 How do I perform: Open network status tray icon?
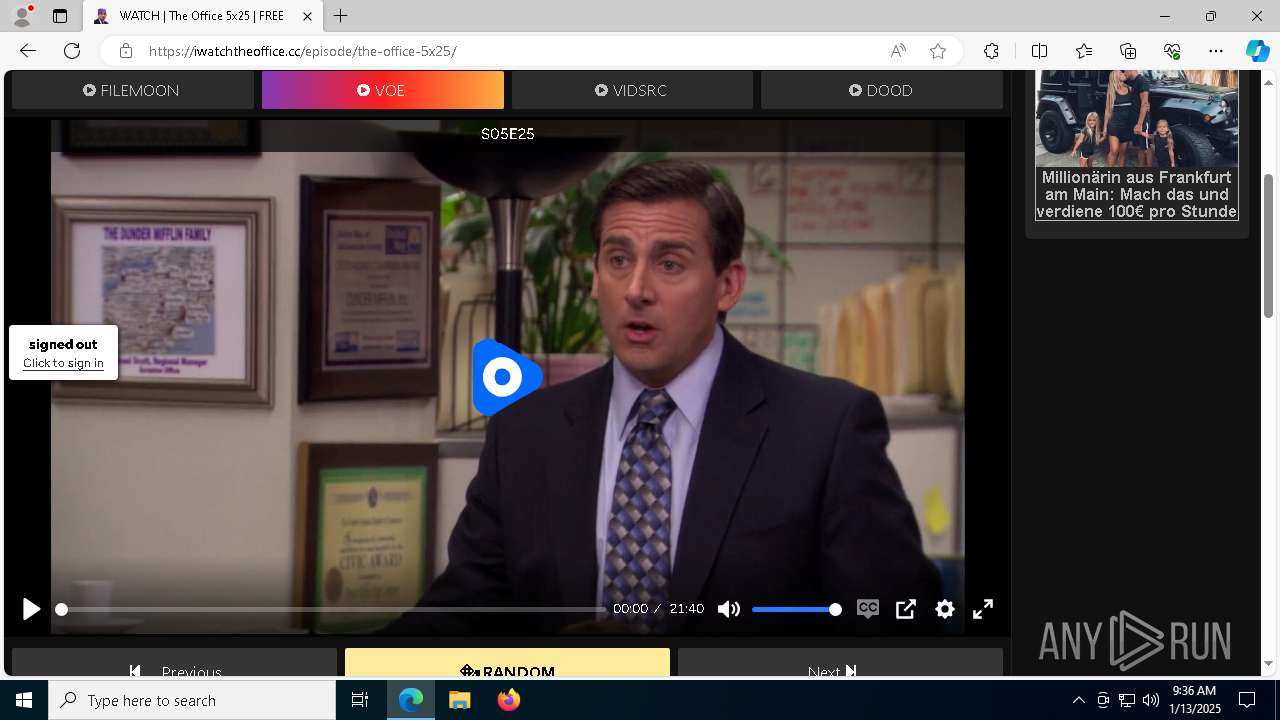(1127, 700)
